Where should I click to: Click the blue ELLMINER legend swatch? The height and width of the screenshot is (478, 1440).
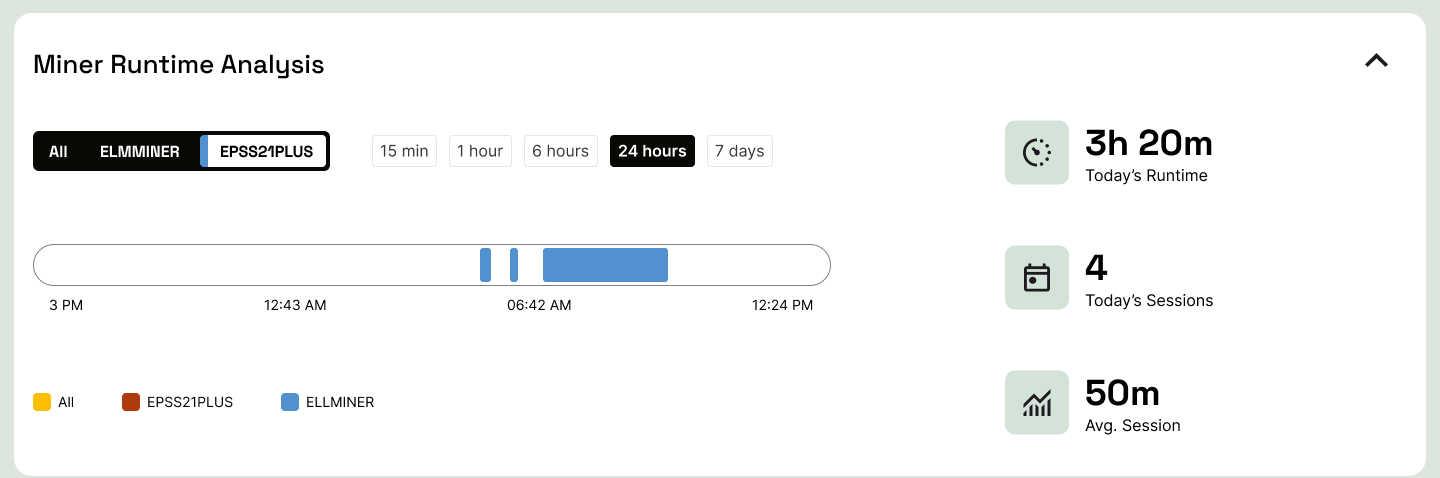click(x=290, y=402)
